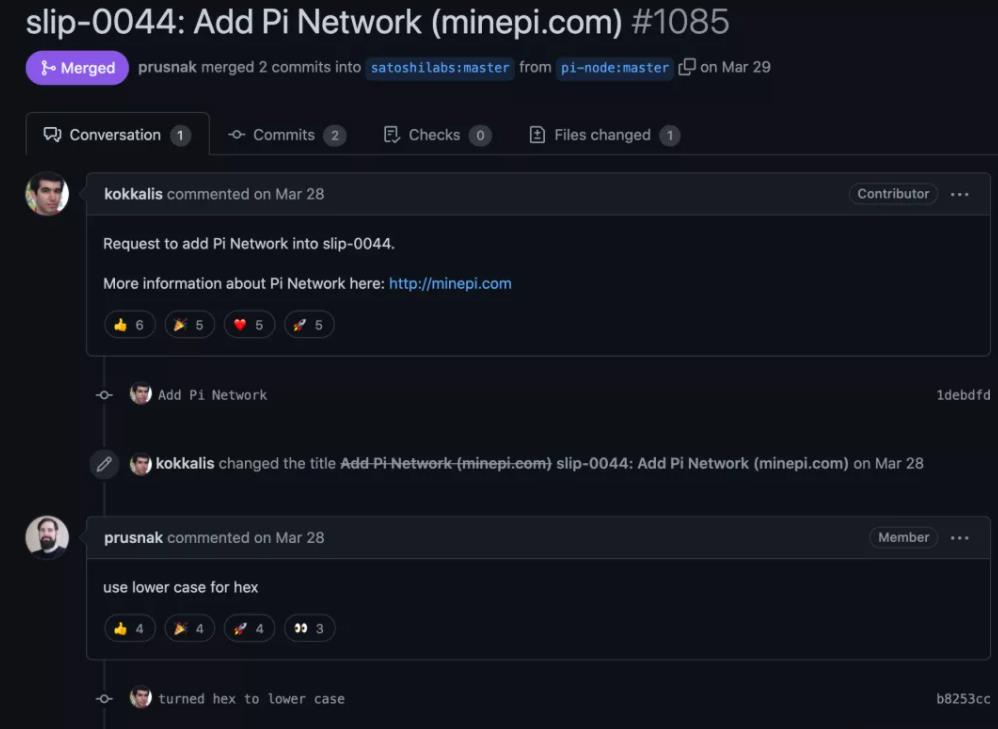998x729 pixels.
Task: Open pi-node:master branch link
Action: click(615, 67)
